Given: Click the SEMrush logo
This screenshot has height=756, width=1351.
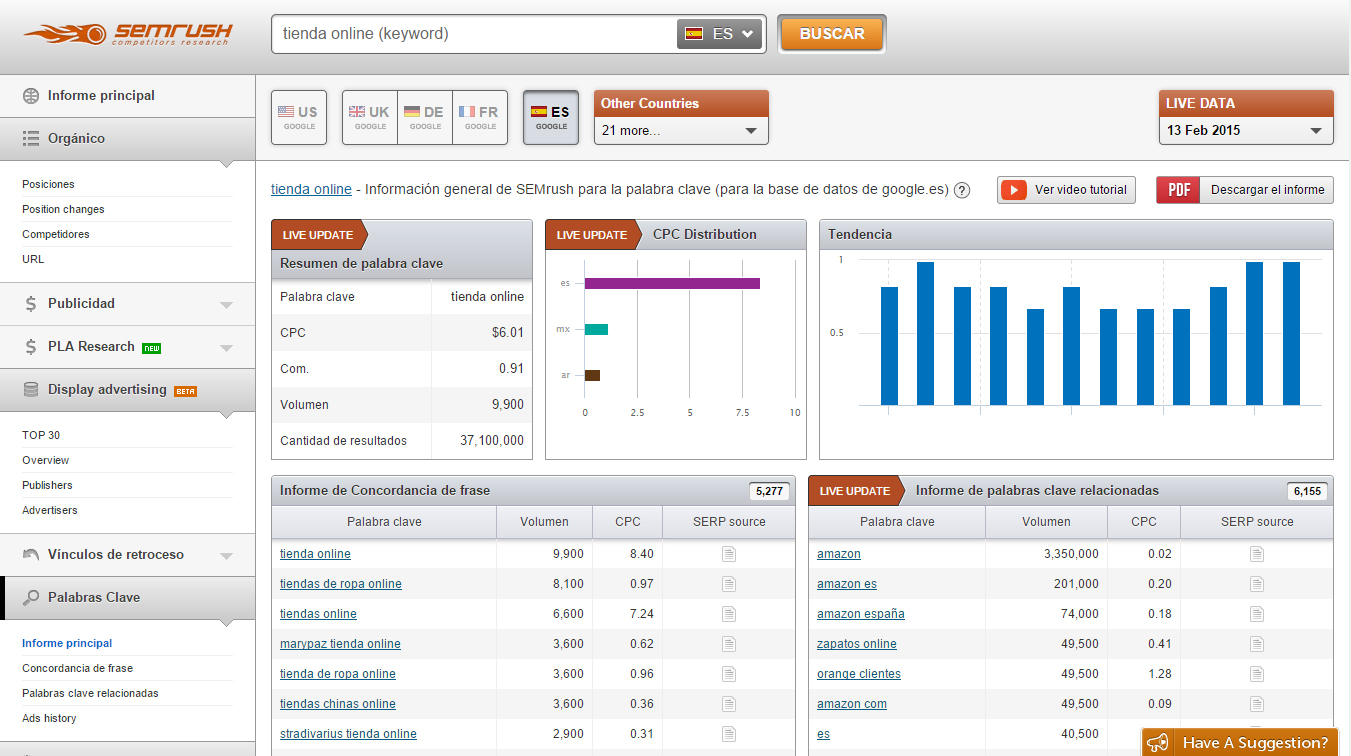Looking at the screenshot, I should (128, 33).
